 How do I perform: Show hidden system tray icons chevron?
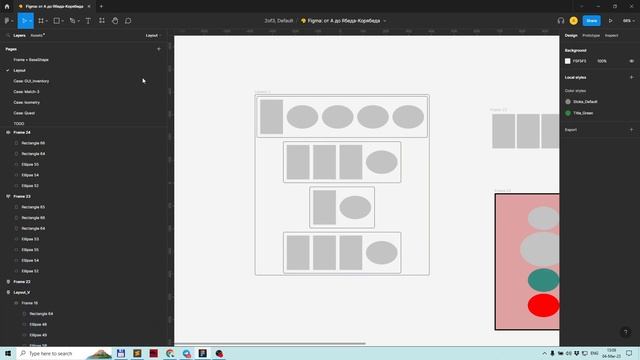coord(544,353)
